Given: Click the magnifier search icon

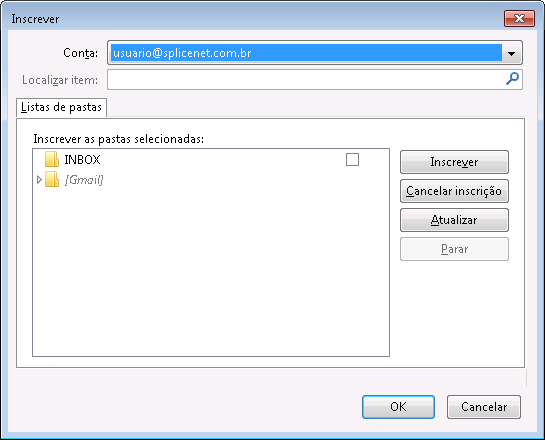Looking at the screenshot, I should point(512,79).
